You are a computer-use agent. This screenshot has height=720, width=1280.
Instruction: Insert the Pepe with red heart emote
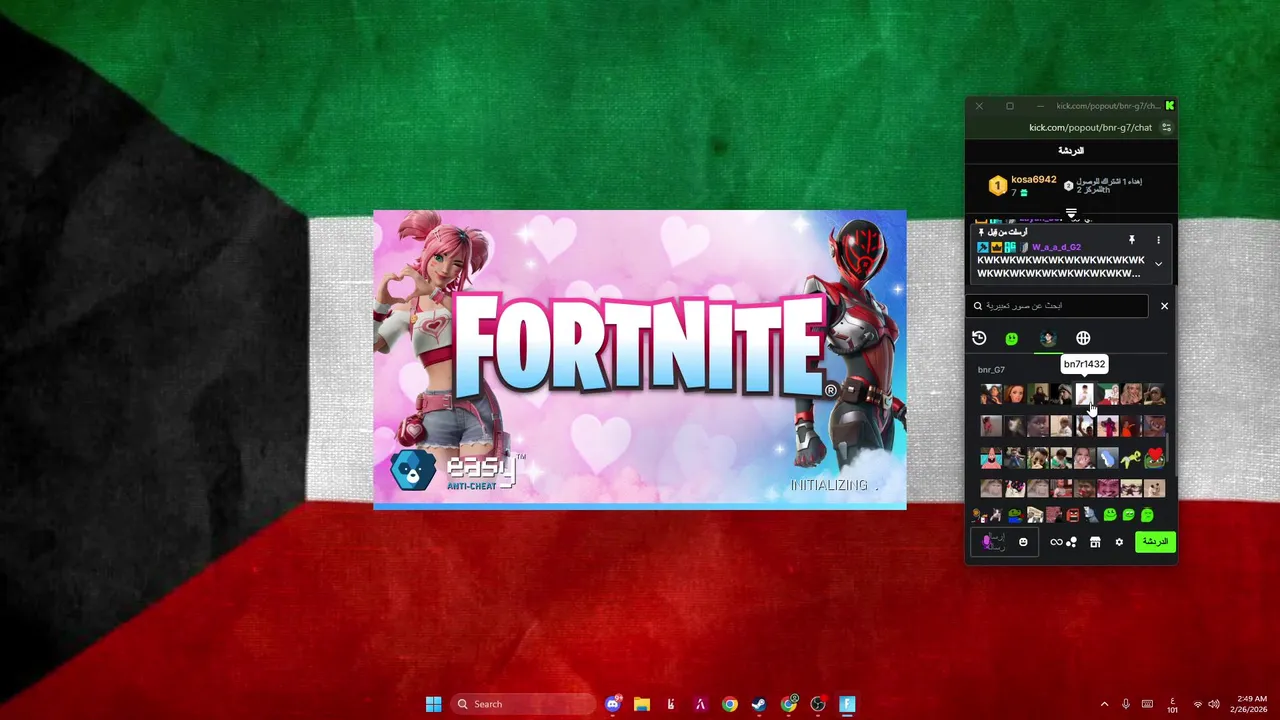pos(1155,458)
